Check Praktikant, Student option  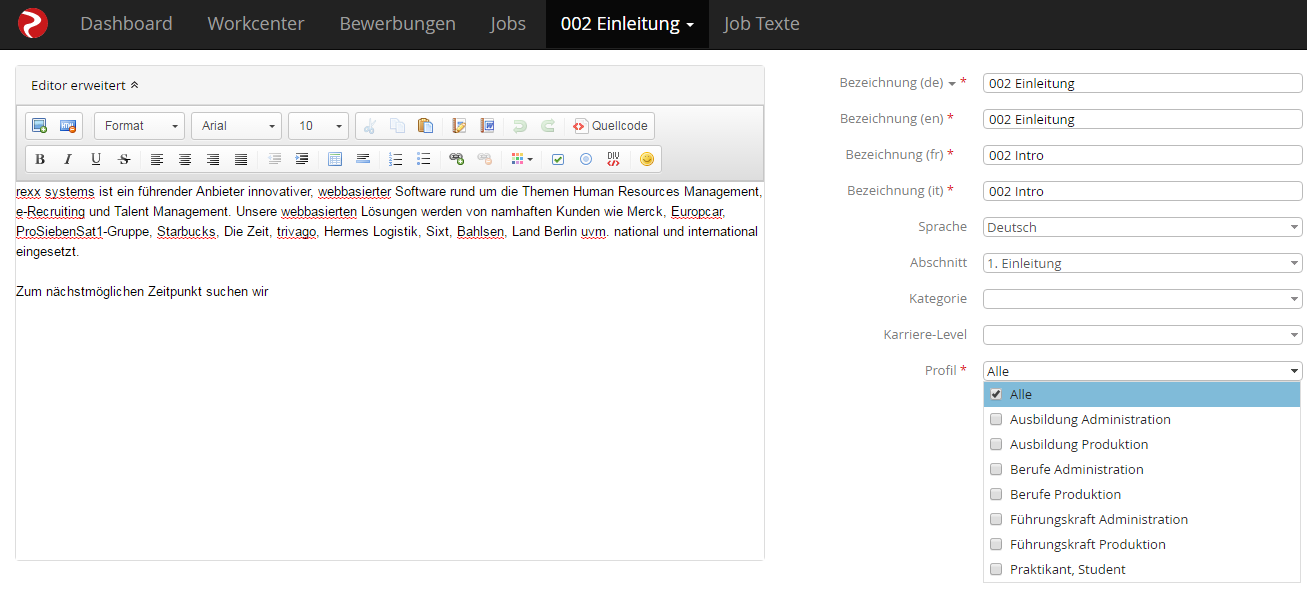(x=996, y=569)
